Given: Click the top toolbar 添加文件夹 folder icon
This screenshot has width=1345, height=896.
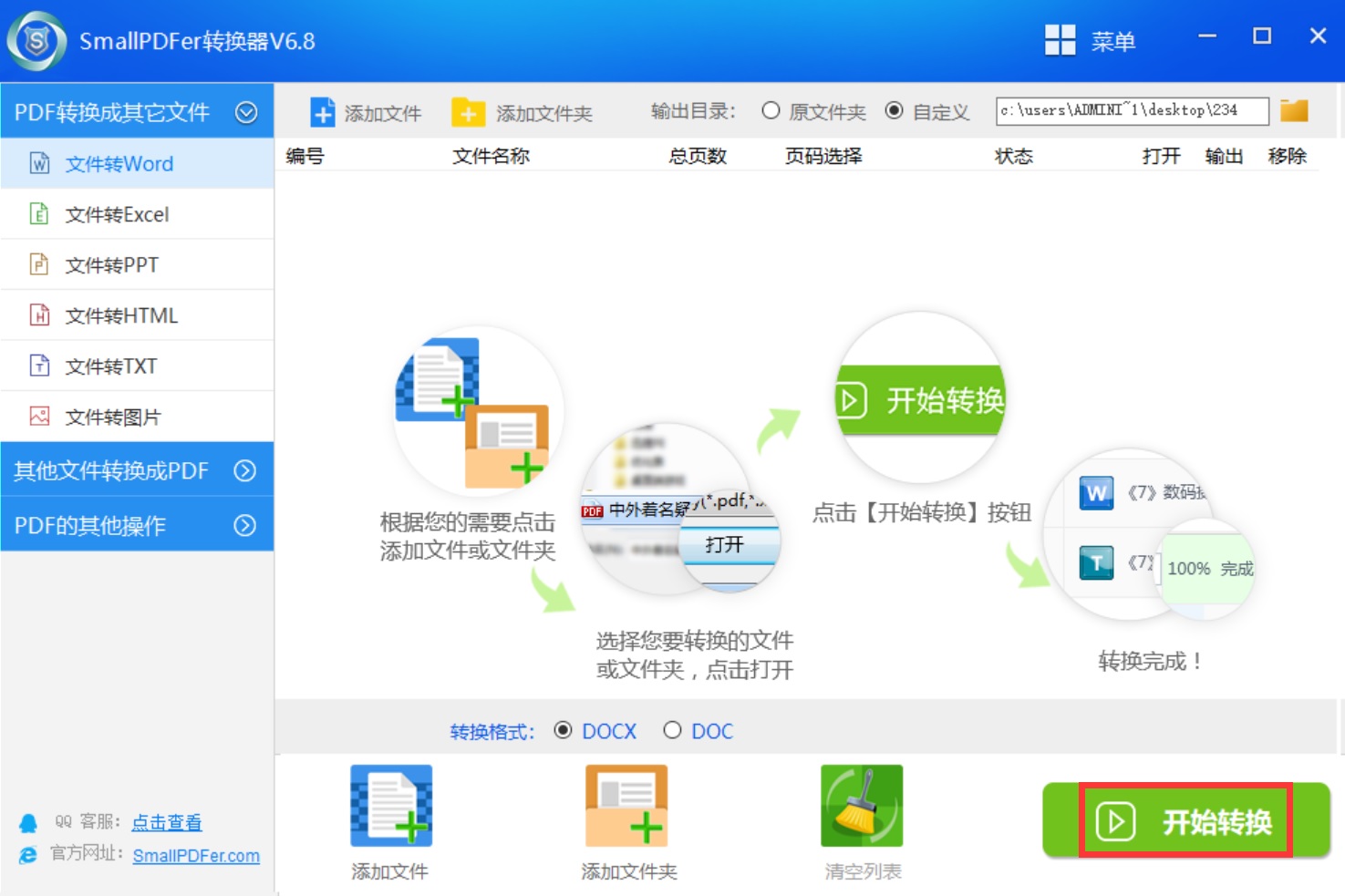Looking at the screenshot, I should 468,113.
